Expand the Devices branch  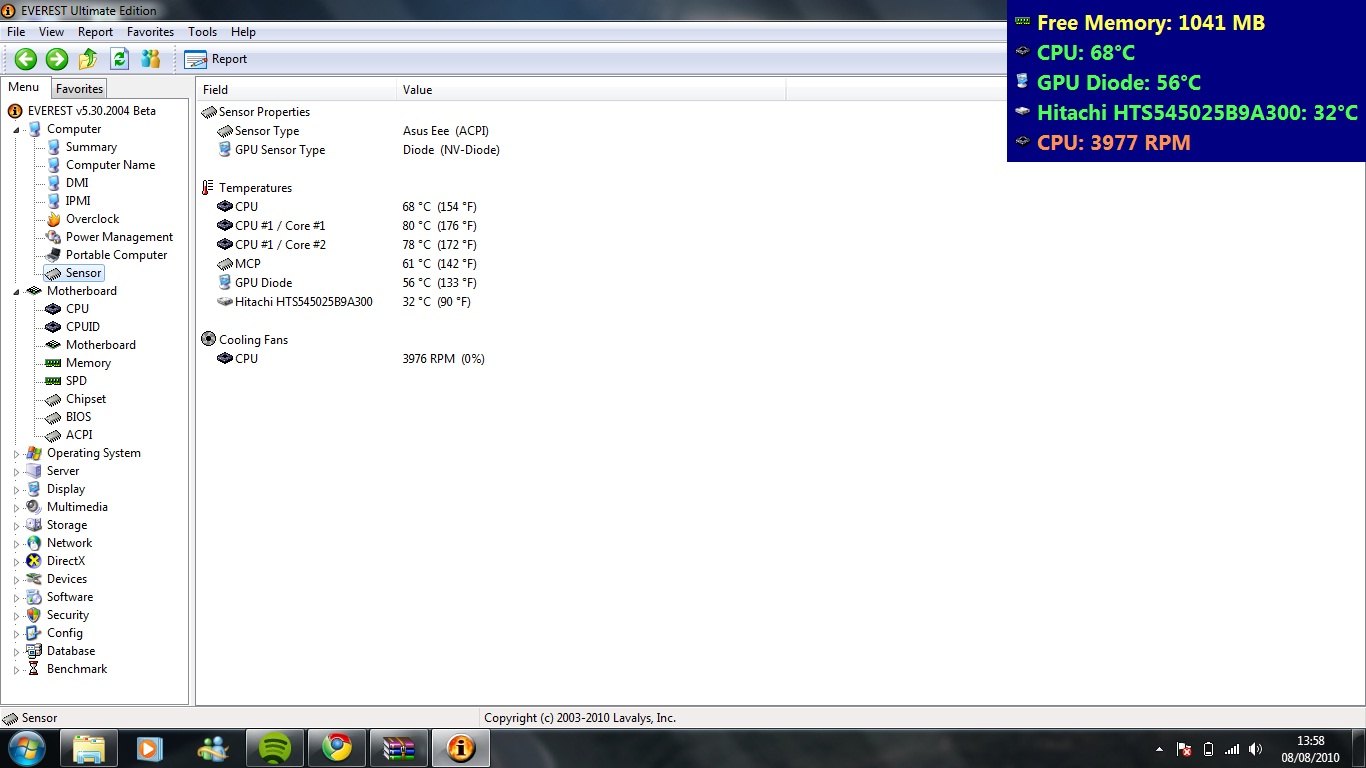[x=16, y=579]
